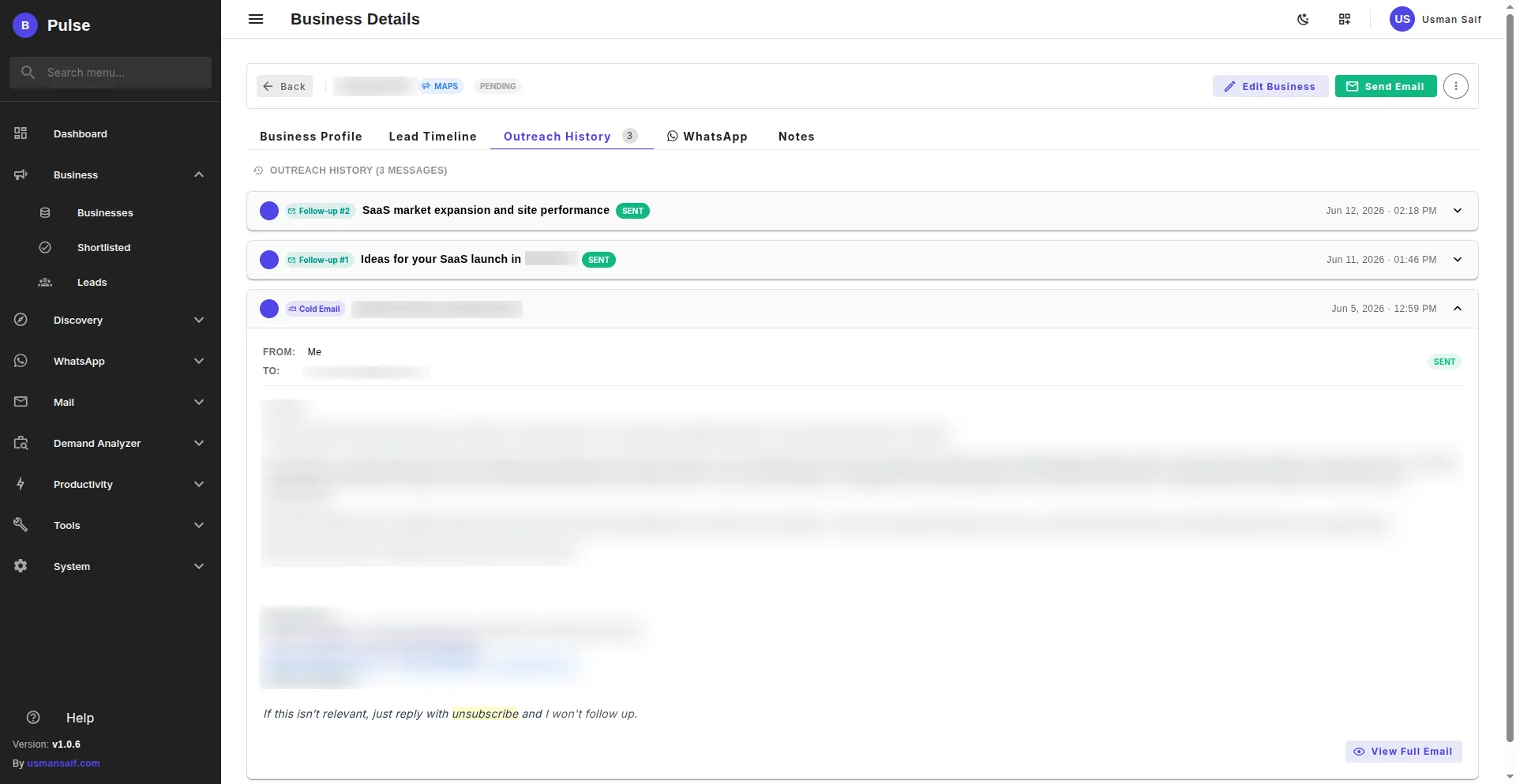
Task: Click the hamburger menu icon
Action: point(256,19)
